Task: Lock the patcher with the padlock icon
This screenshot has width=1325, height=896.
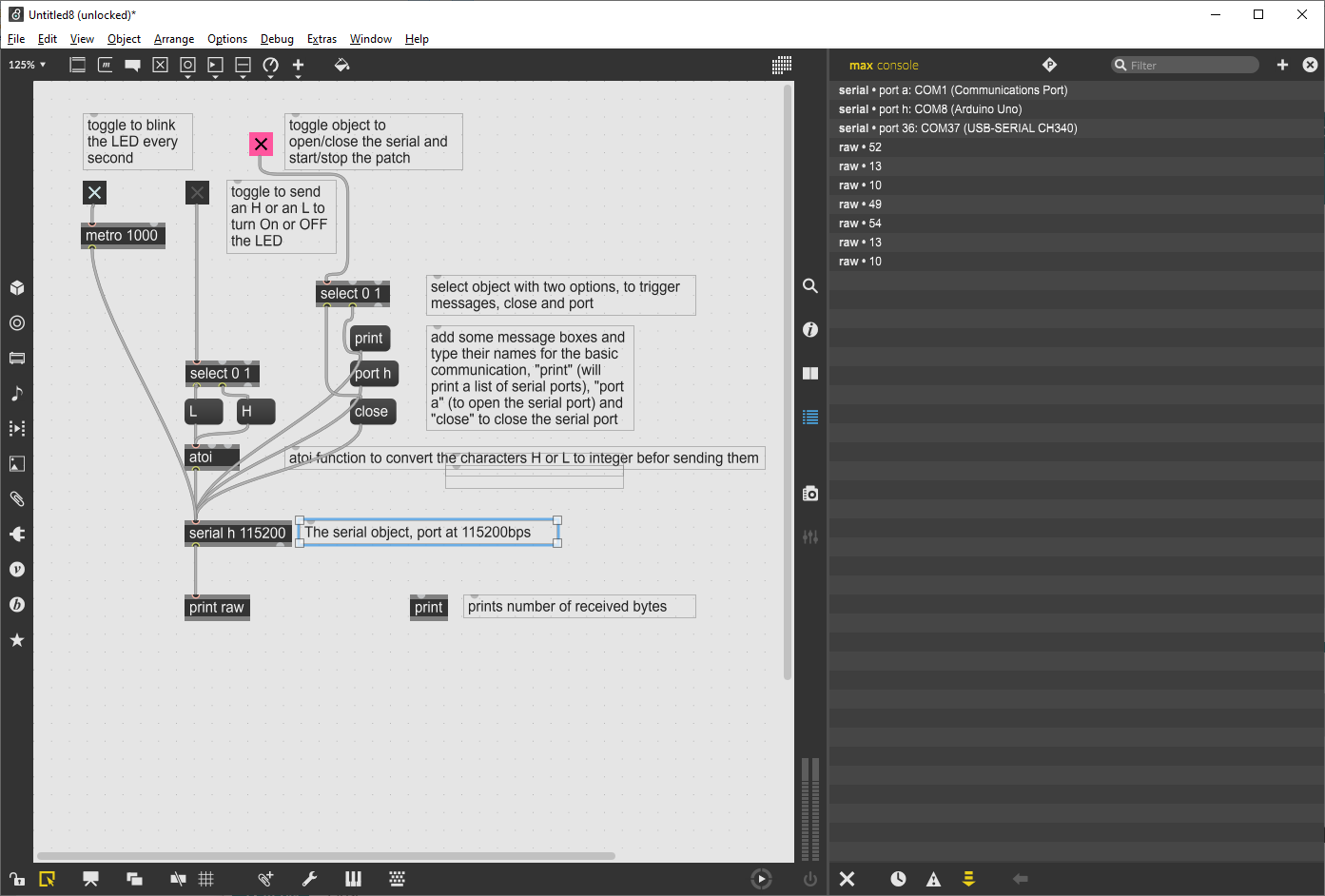Action: 15,879
